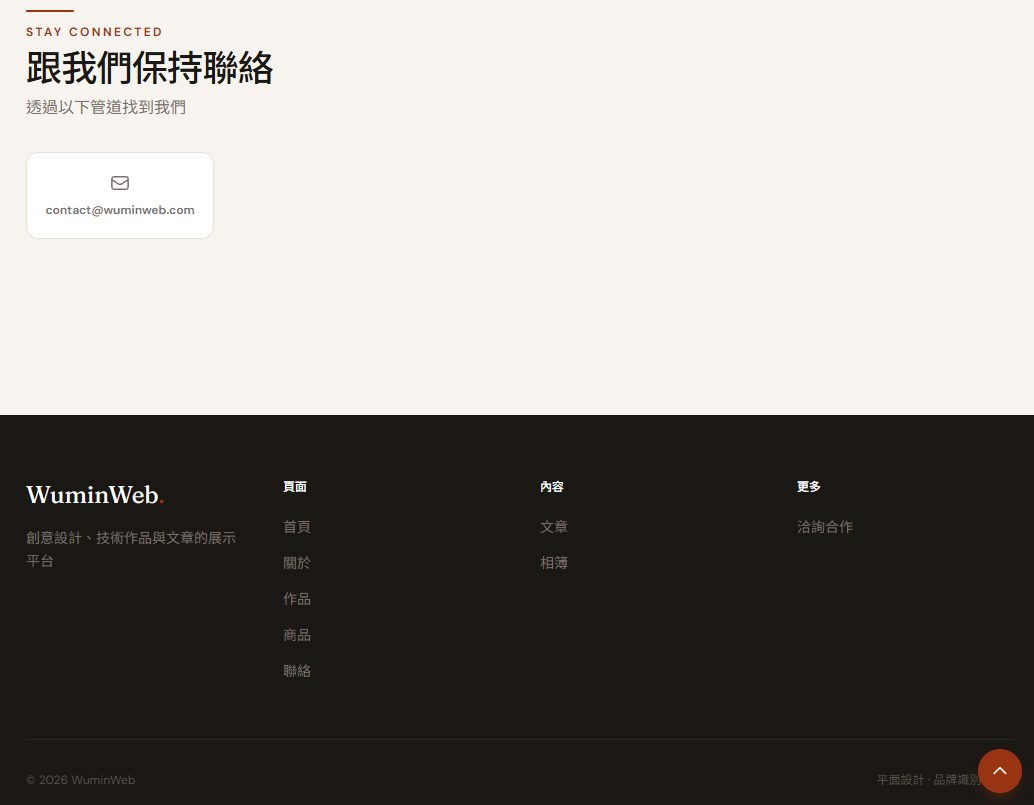Open the contact@wuminweb.com email link
Image resolution: width=1034 pixels, height=805 pixels.
coord(119,196)
